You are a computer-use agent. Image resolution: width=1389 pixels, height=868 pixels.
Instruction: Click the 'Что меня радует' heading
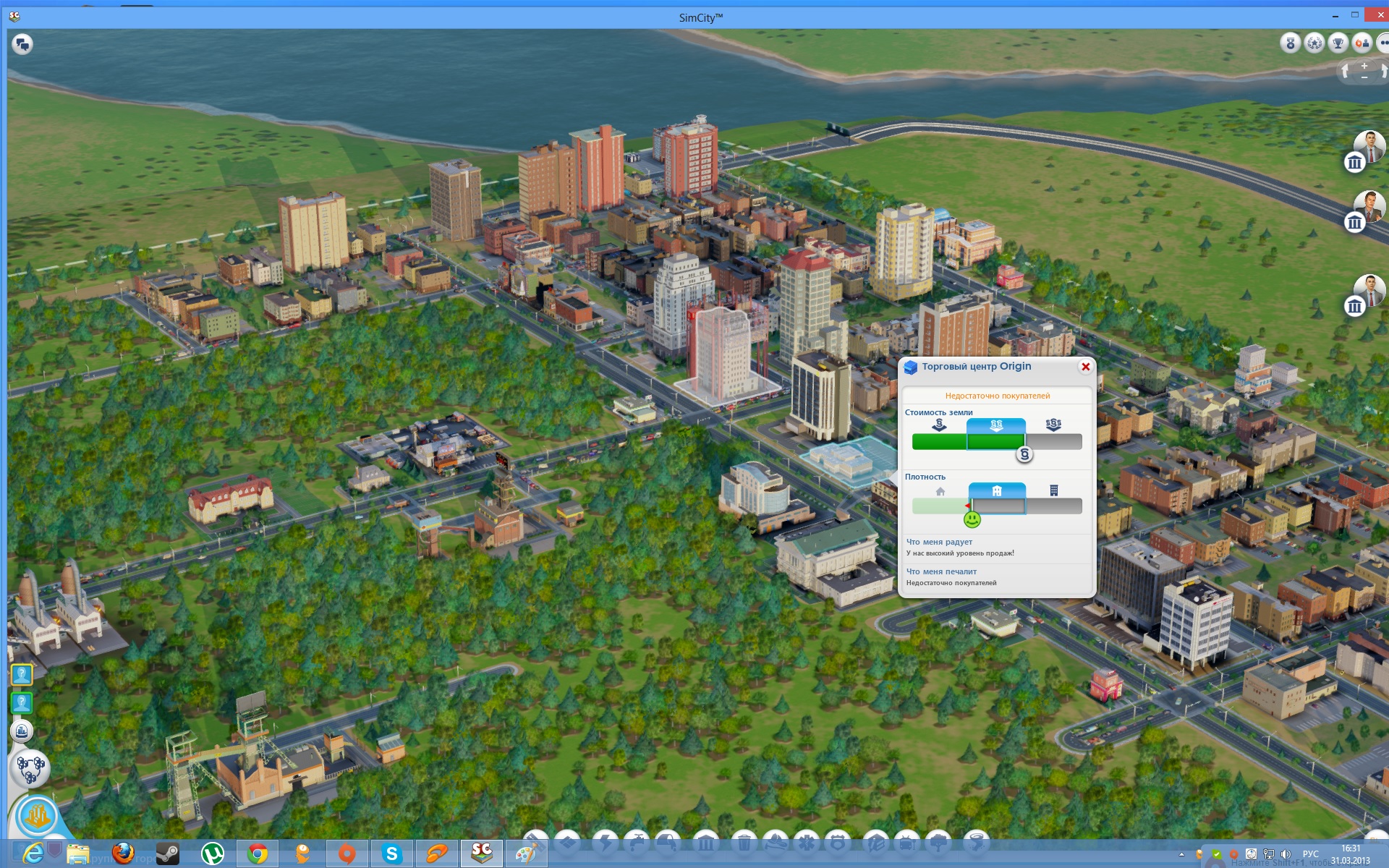point(939,542)
